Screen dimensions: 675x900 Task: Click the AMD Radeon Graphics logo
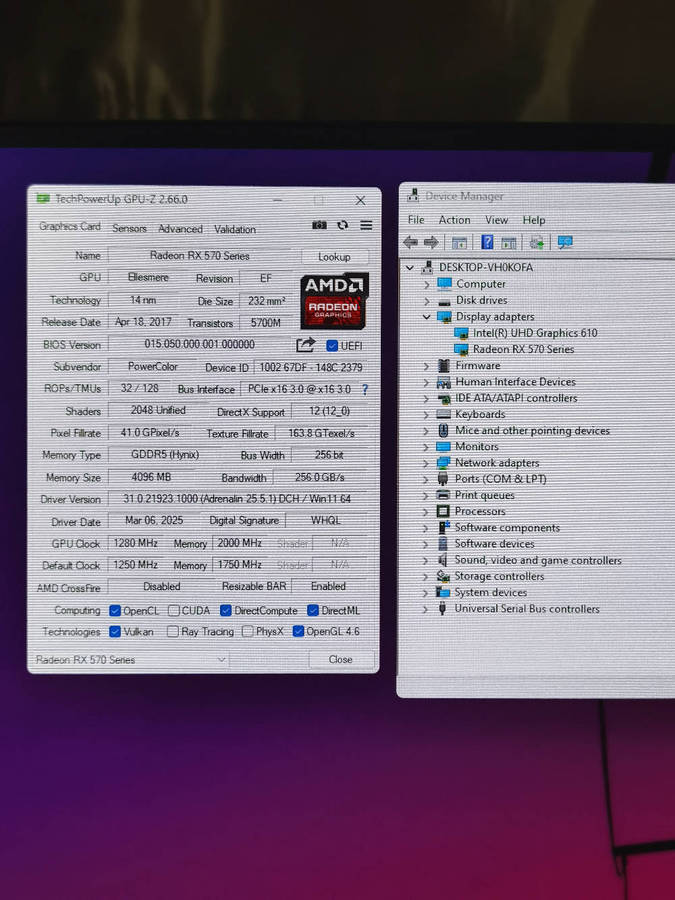click(335, 300)
